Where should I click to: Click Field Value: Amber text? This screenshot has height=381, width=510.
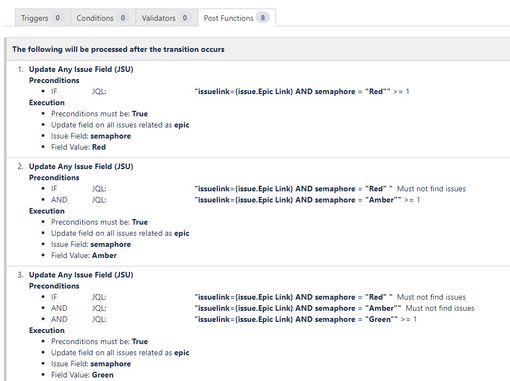(x=84, y=255)
